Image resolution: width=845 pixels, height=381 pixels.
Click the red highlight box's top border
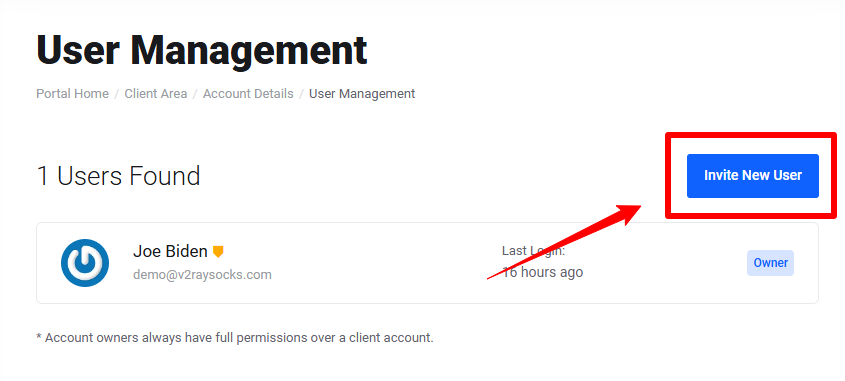[x=751, y=135]
